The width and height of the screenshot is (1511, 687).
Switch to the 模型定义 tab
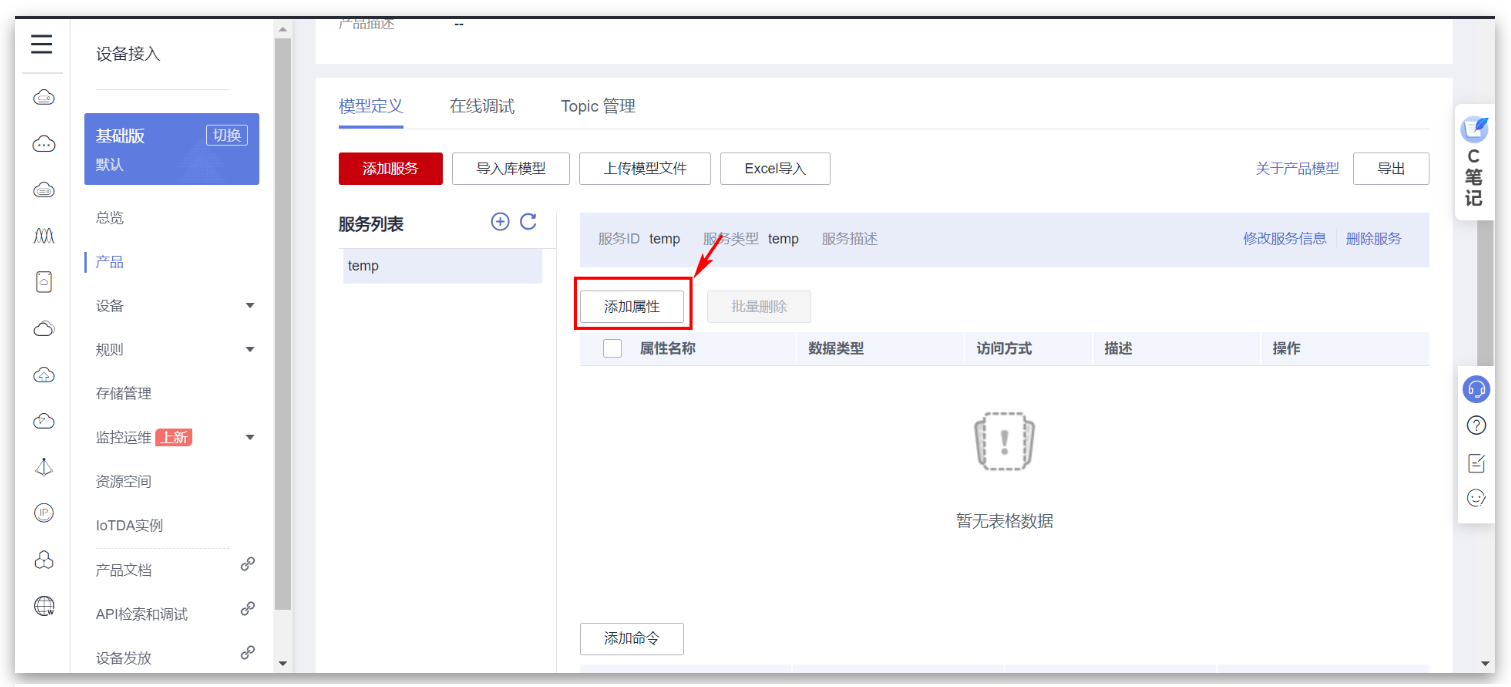tap(371, 106)
